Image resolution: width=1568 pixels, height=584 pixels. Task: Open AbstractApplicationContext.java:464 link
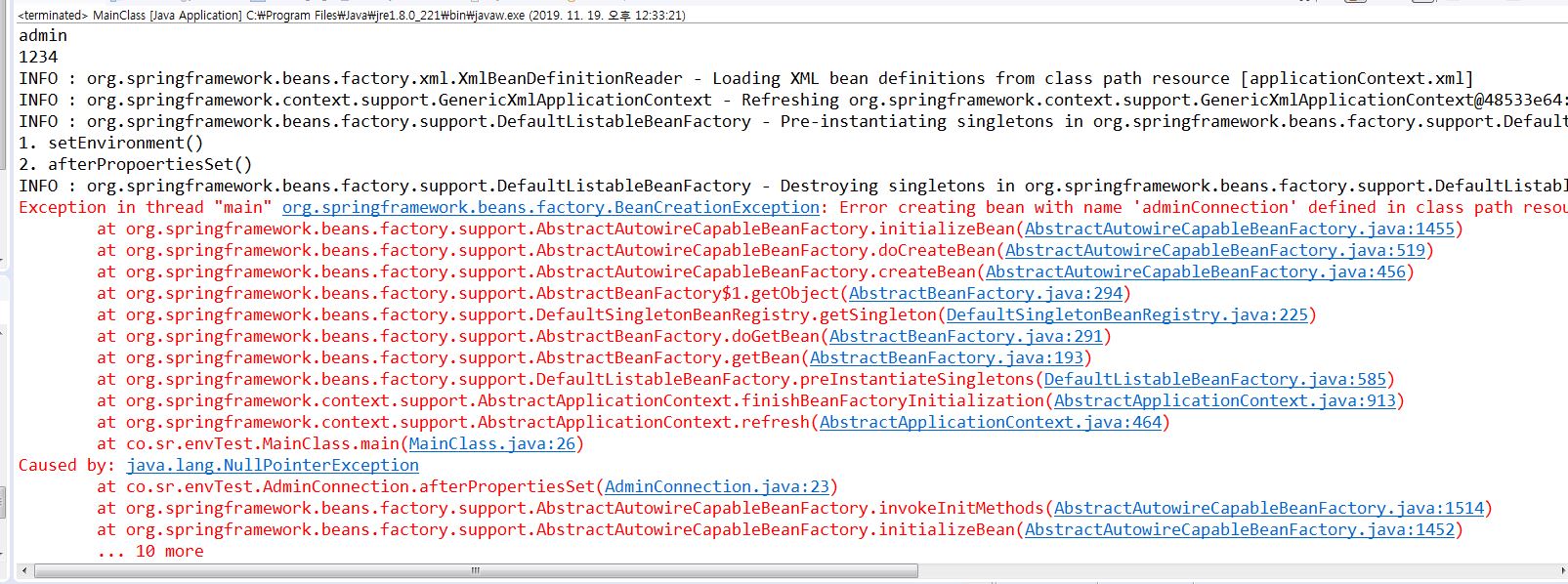[991, 422]
